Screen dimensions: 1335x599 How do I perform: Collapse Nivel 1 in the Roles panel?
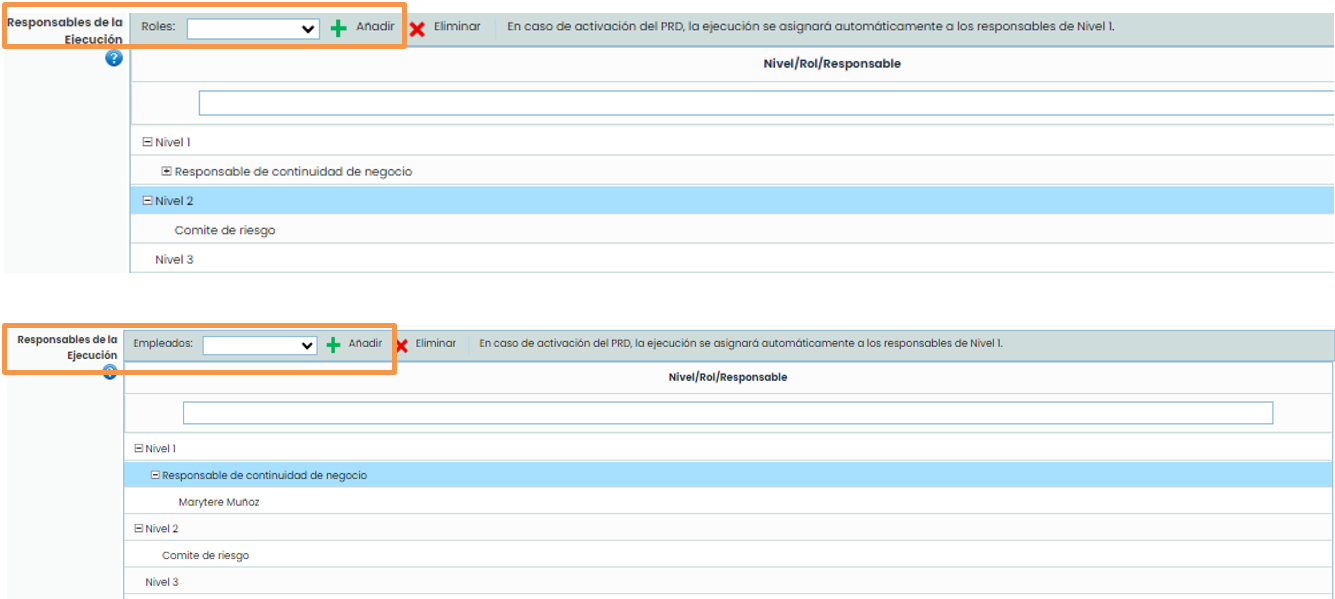point(147,142)
